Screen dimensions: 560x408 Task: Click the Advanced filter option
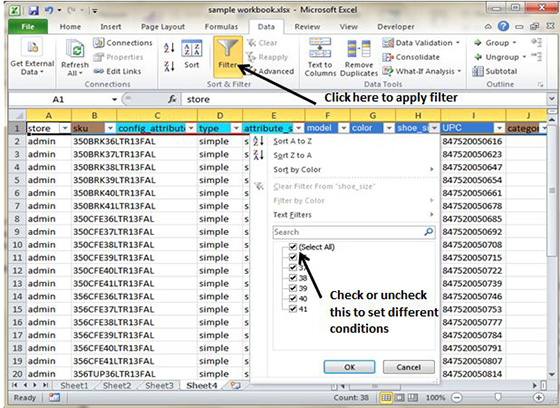coord(271,71)
